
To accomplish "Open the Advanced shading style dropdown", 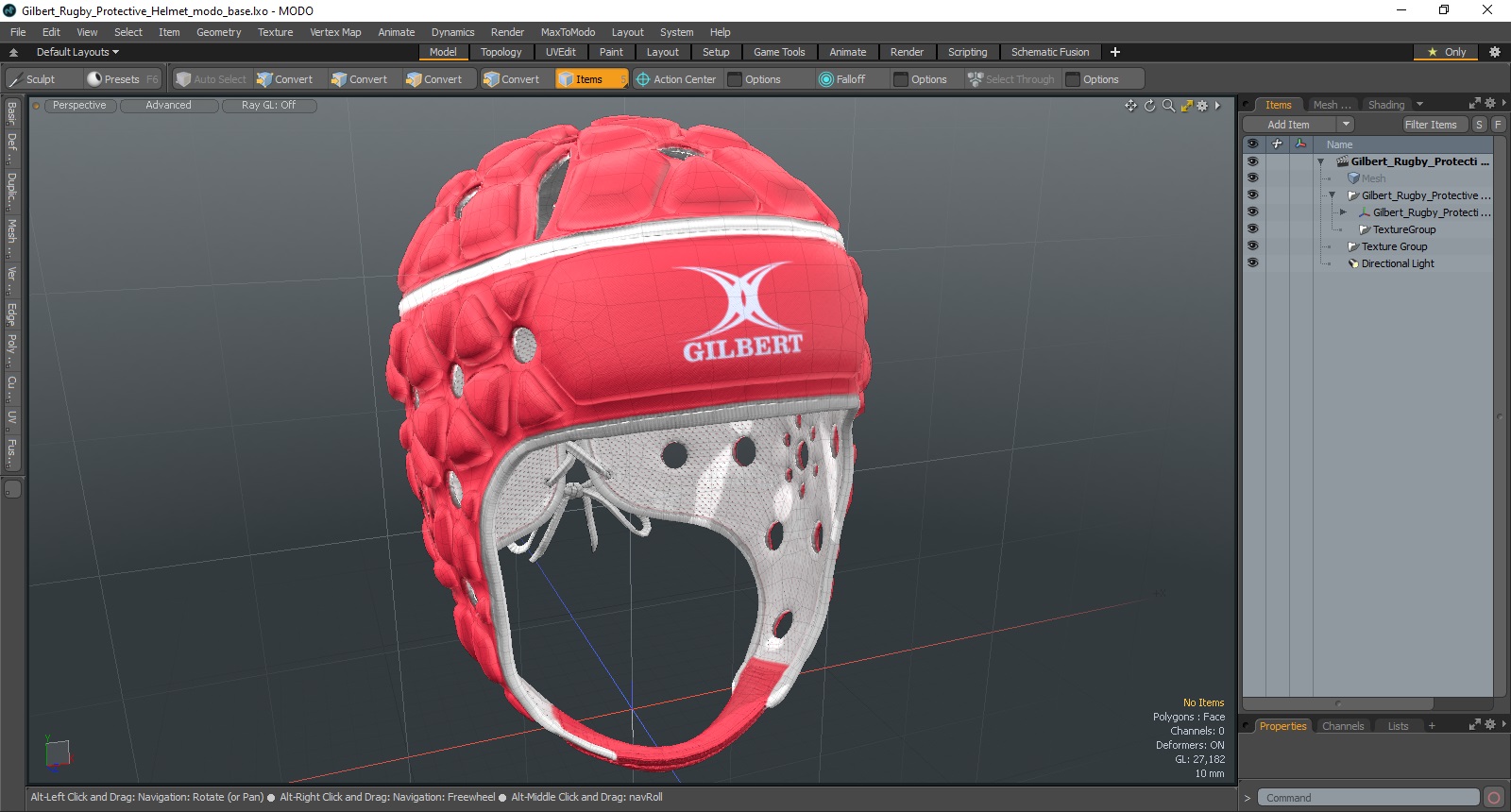I will pos(168,106).
